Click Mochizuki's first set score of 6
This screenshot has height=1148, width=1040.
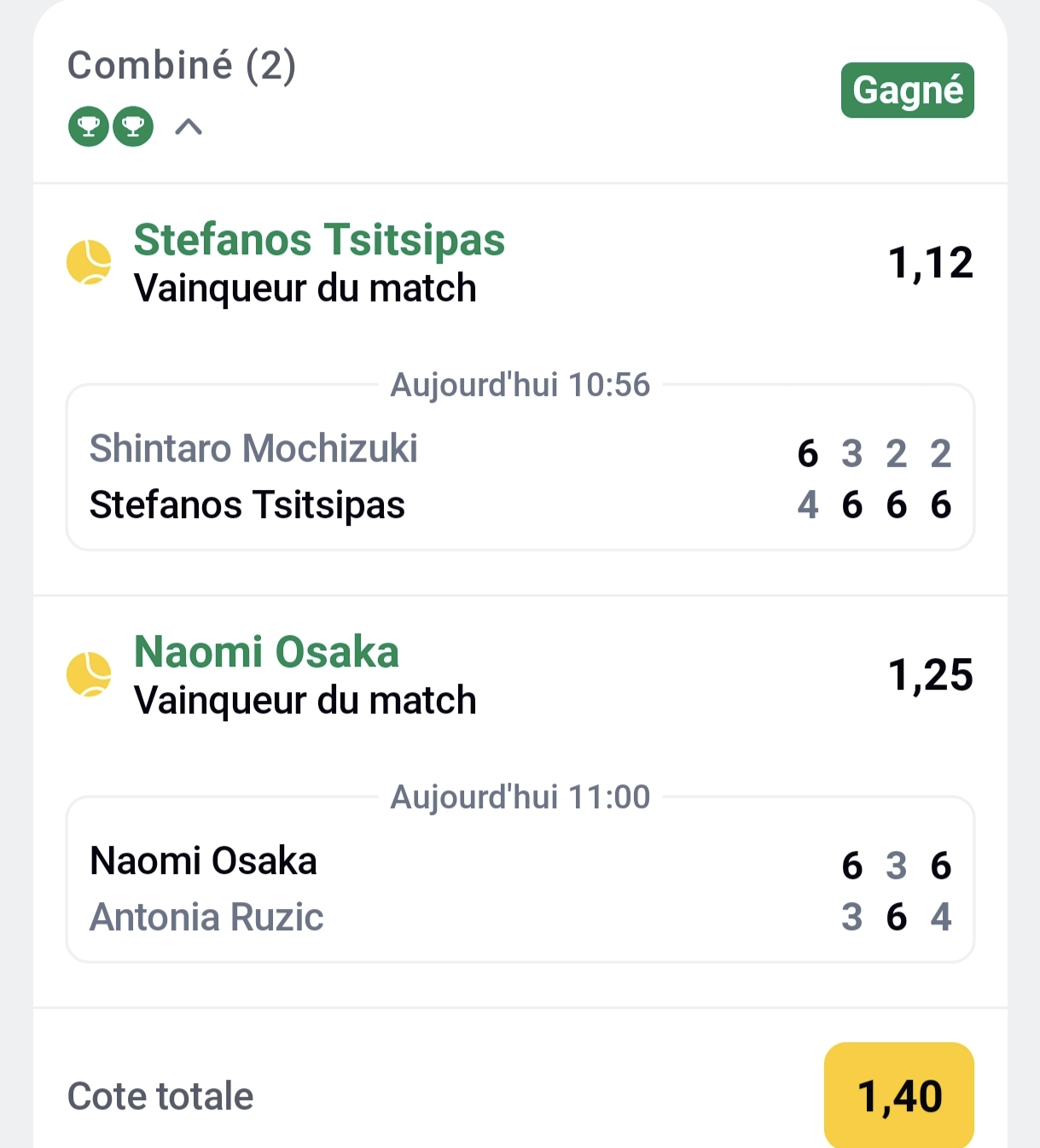pyautogui.click(x=807, y=453)
